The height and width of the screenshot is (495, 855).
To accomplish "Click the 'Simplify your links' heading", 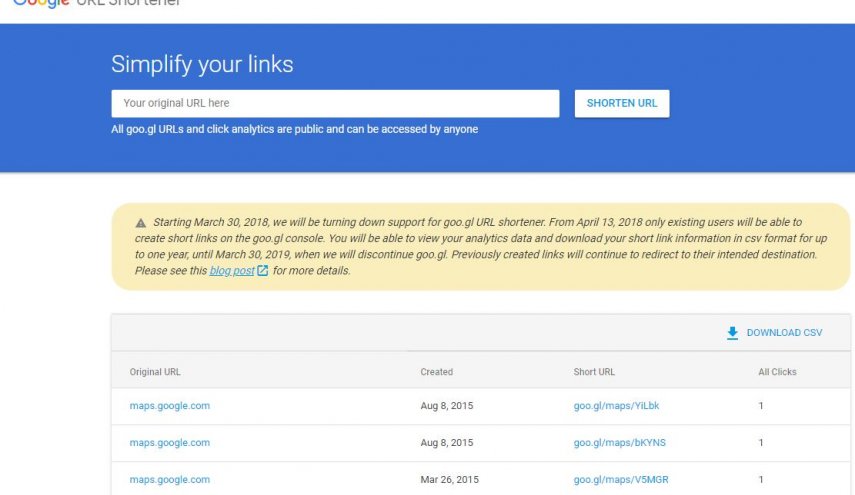I will point(202,64).
